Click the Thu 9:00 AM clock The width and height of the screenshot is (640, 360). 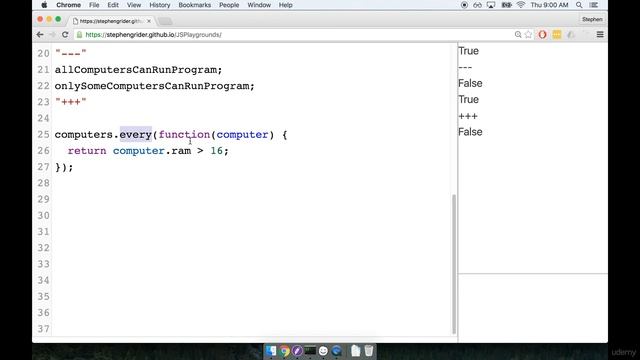coord(549,5)
